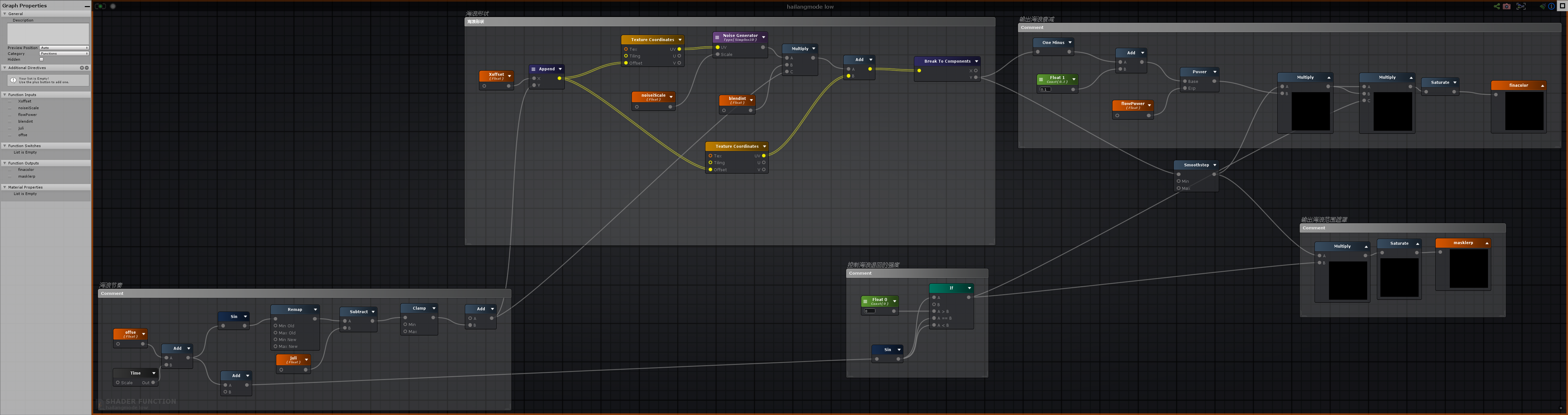Open the Noise Generator node's arrow dropdown
Image resolution: width=1568 pixels, height=415 pixels.
pos(763,37)
